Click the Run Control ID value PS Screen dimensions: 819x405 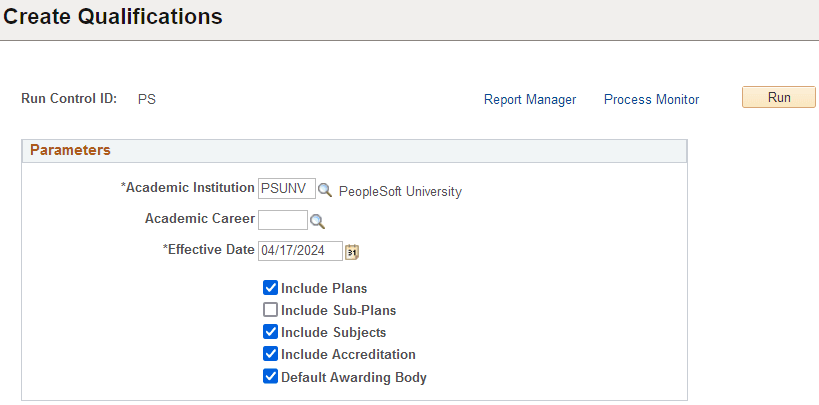pos(147,100)
